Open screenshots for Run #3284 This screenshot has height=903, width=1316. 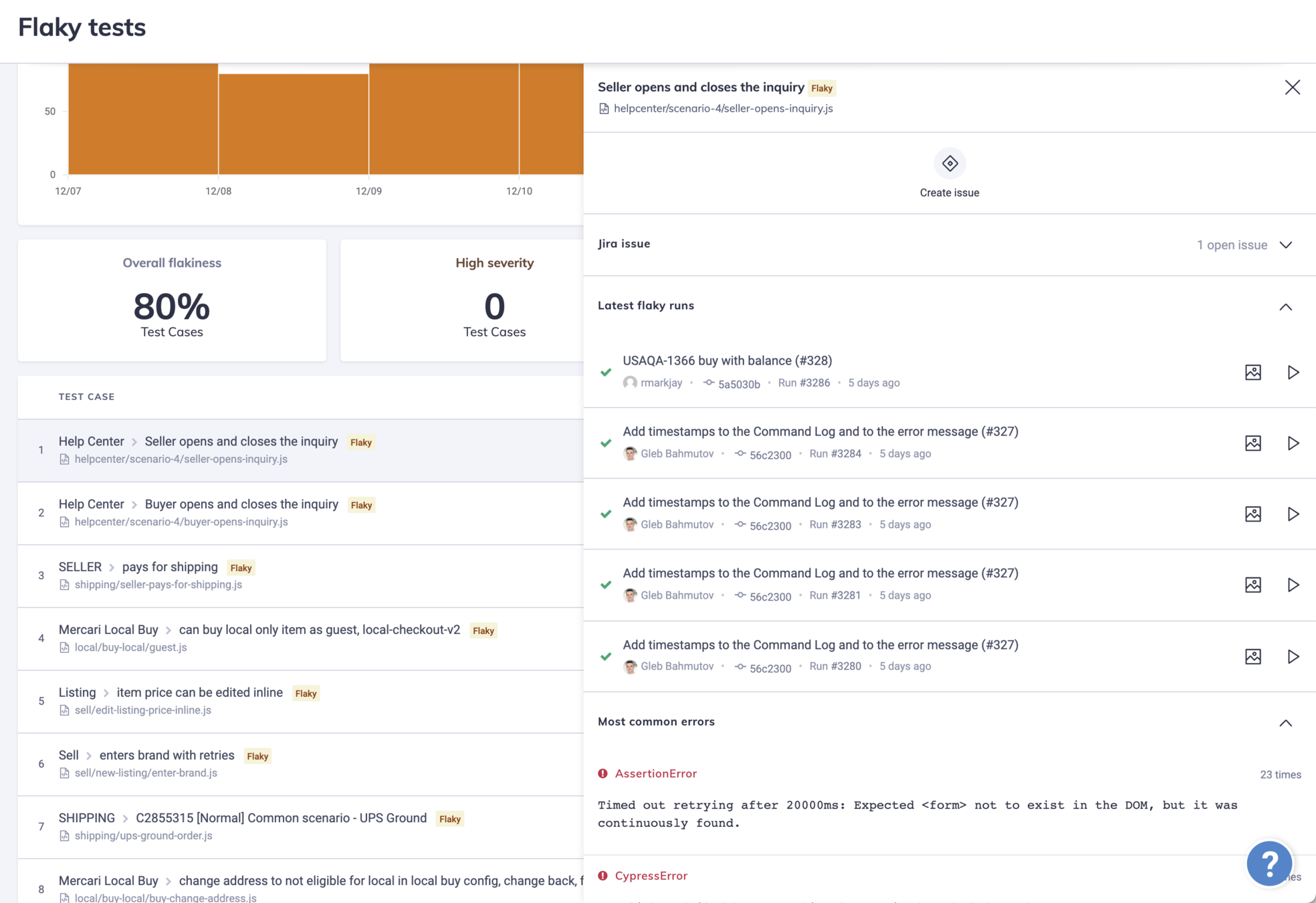1252,443
